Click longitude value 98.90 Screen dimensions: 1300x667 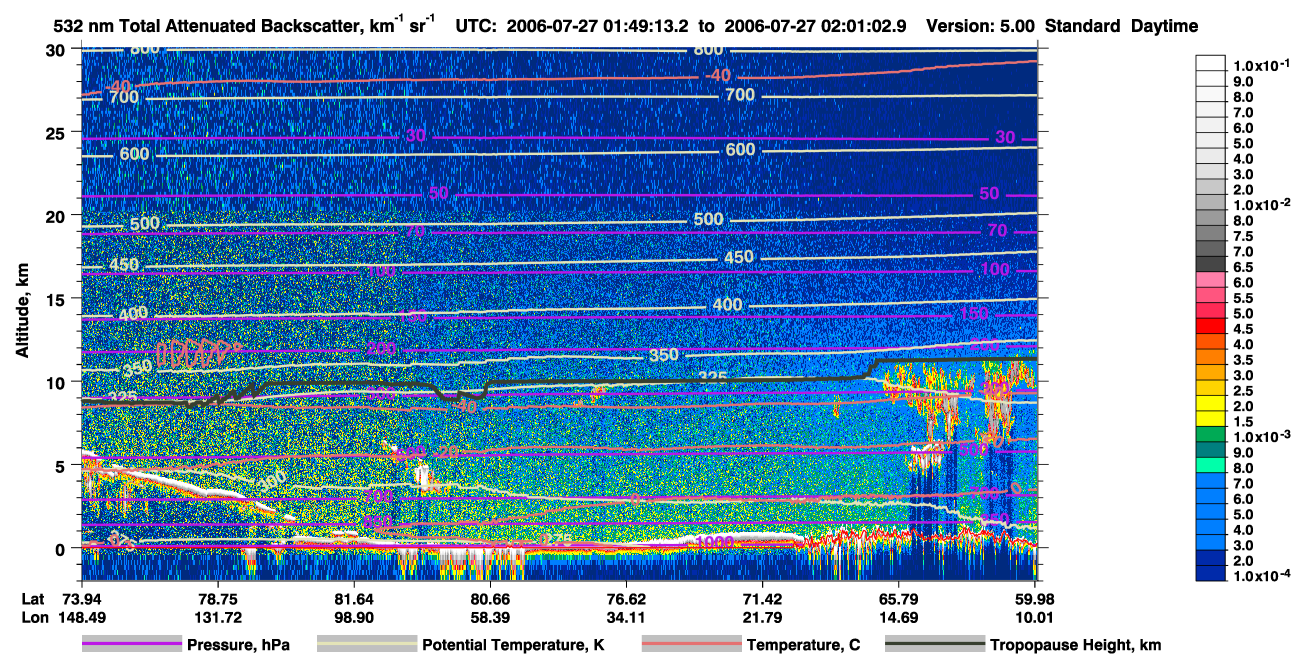(x=354, y=617)
